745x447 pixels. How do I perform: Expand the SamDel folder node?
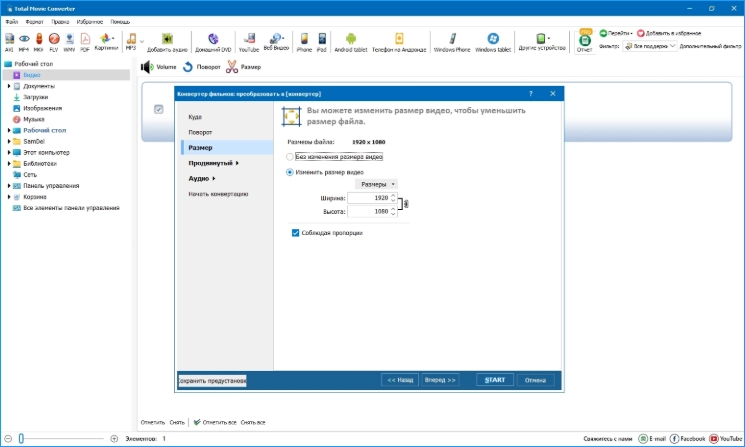(9, 141)
